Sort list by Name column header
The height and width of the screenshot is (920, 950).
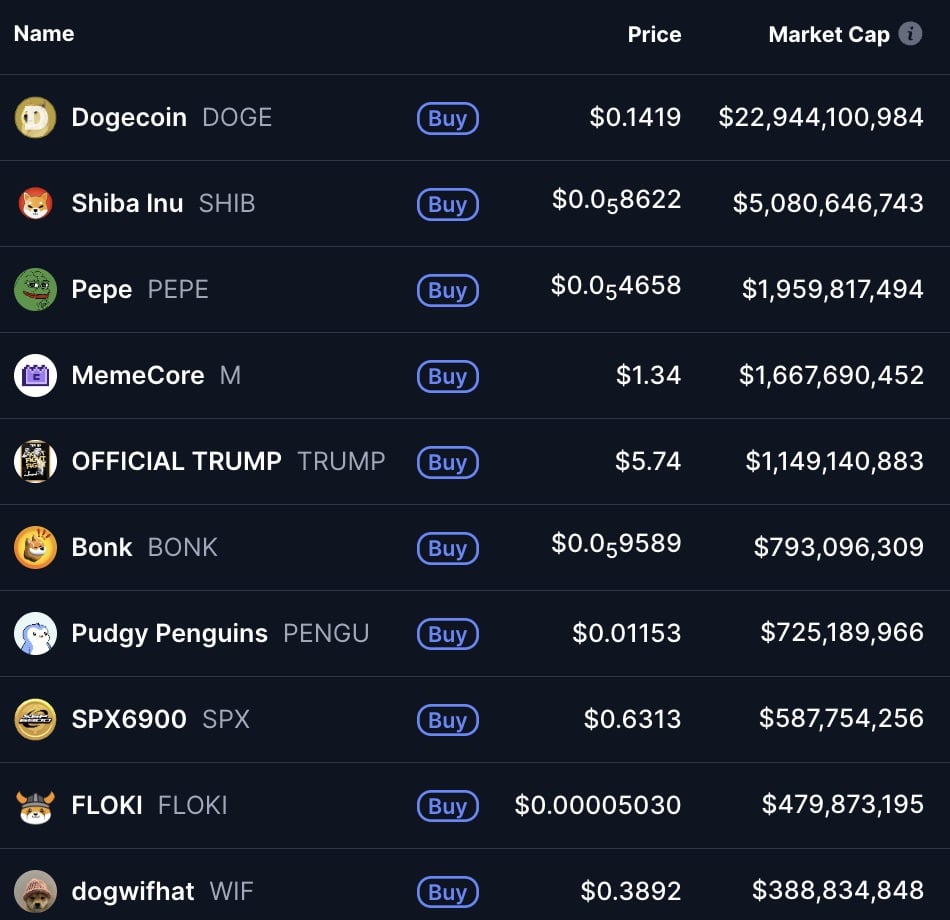point(44,33)
